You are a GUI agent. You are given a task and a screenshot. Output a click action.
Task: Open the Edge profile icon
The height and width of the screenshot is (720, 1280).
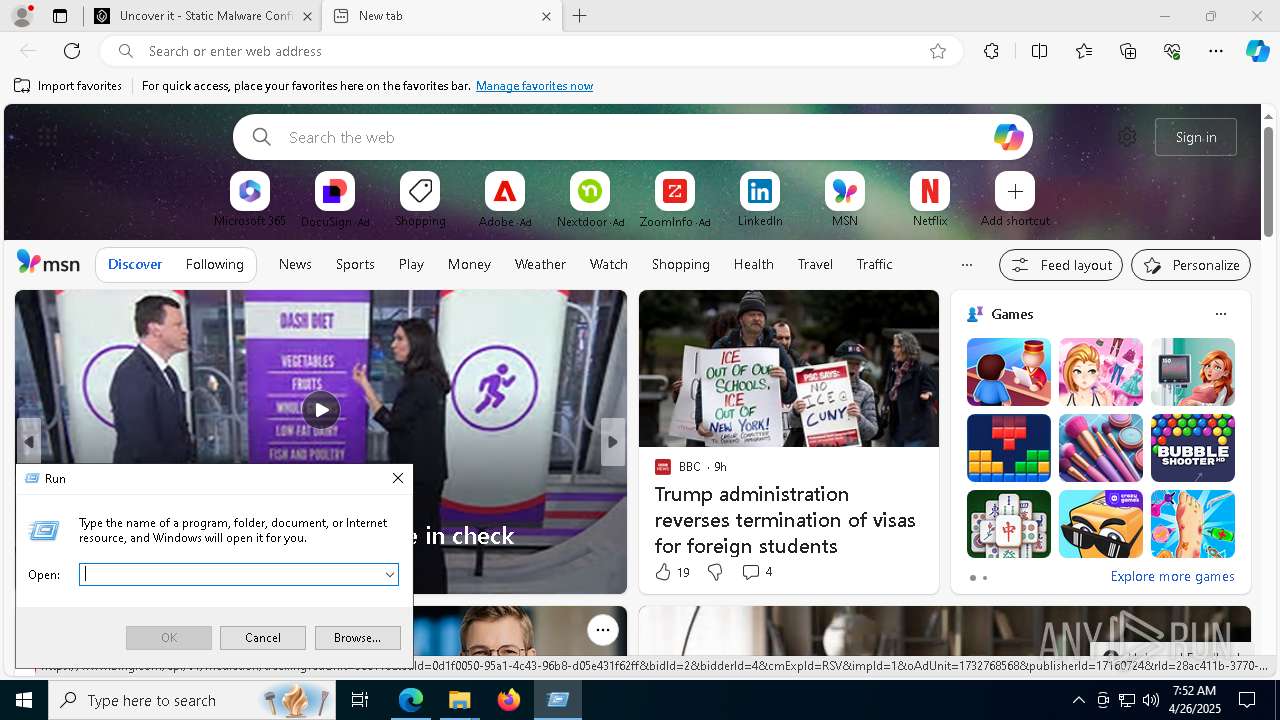point(22,16)
